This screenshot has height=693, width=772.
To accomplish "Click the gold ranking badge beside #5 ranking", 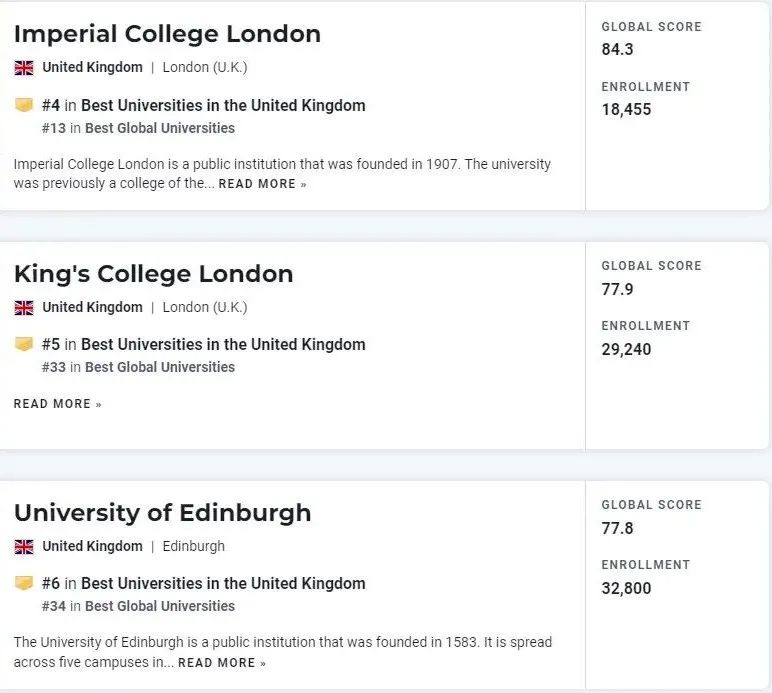I will 24,344.
